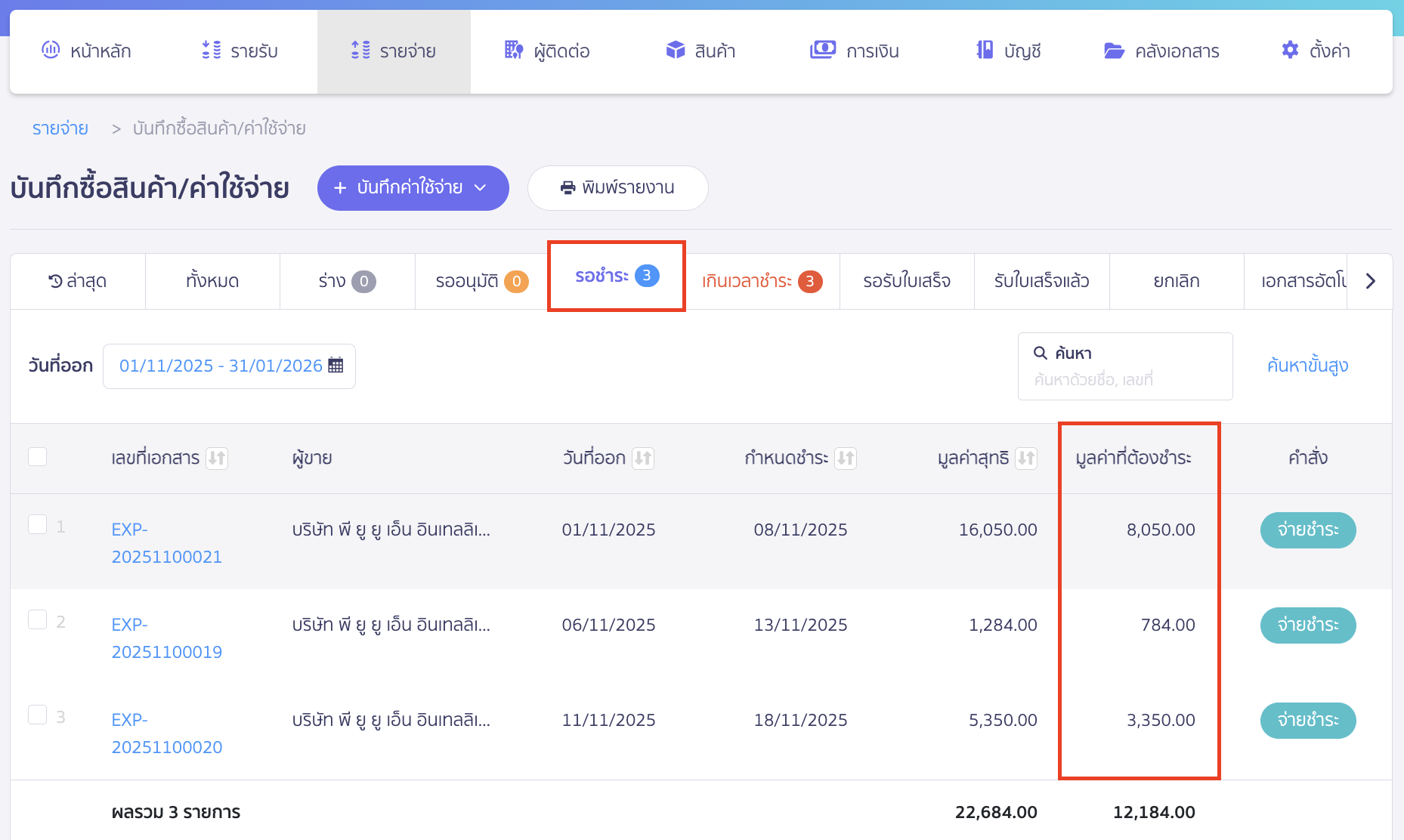Click the พิมพ์รายงาน print button
This screenshot has height=840, width=1404.
pos(617,188)
